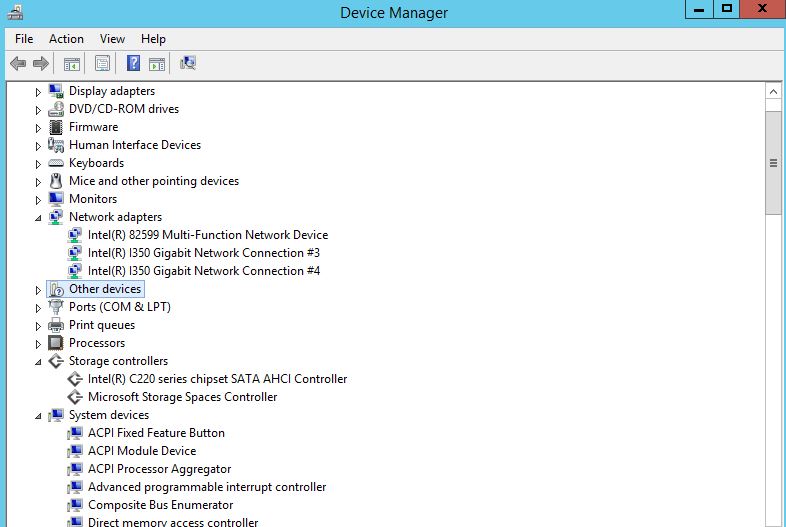This screenshot has width=786, height=527.
Task: Click the Print queues printer icon
Action: [x=56, y=325]
